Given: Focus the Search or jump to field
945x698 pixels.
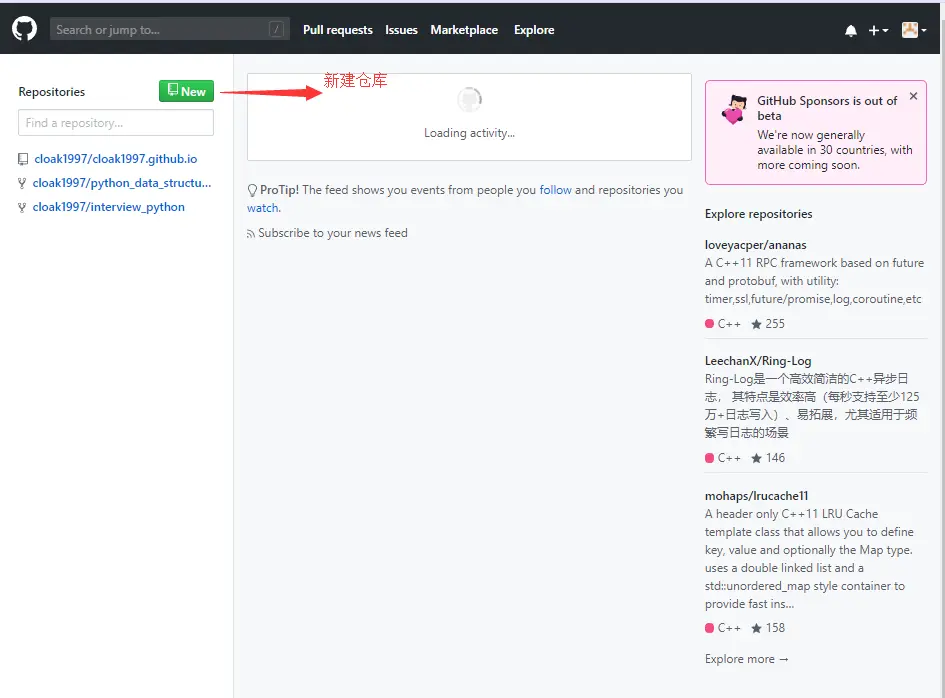Looking at the screenshot, I should pos(169,30).
